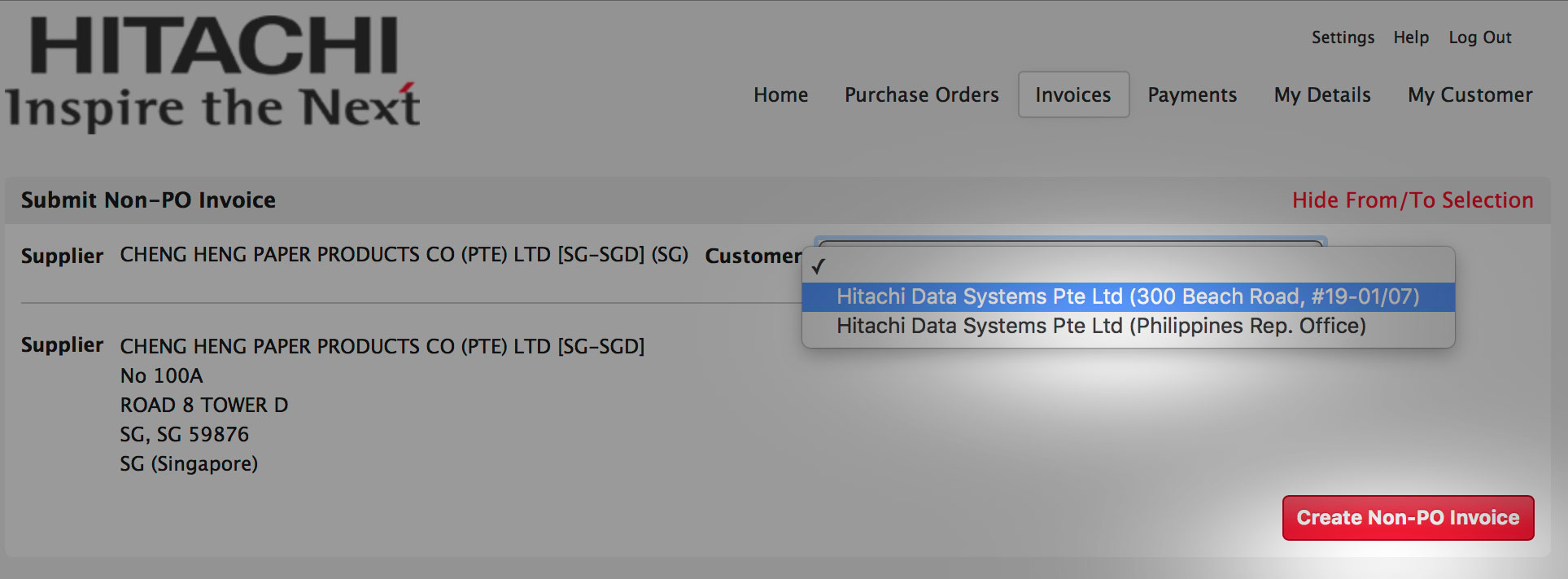Open the Help page
Viewport: 1568px width, 579px height.
click(1411, 37)
